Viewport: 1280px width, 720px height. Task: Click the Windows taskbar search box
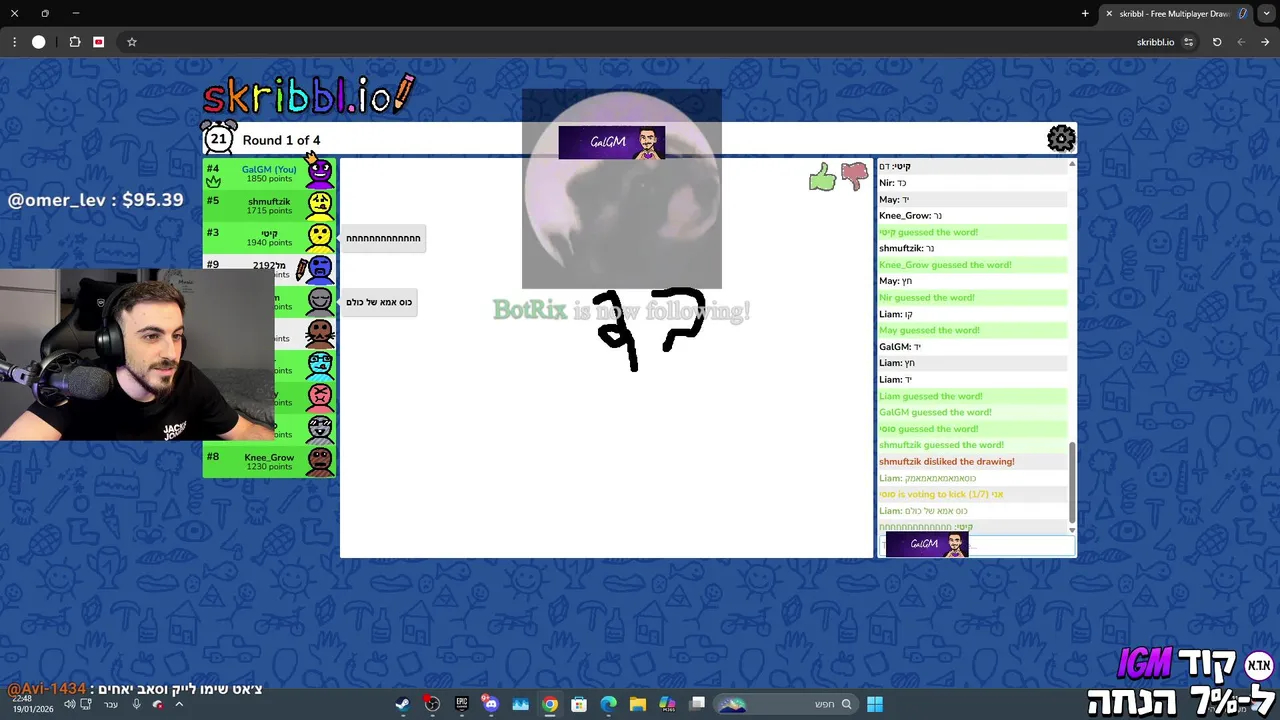785,704
